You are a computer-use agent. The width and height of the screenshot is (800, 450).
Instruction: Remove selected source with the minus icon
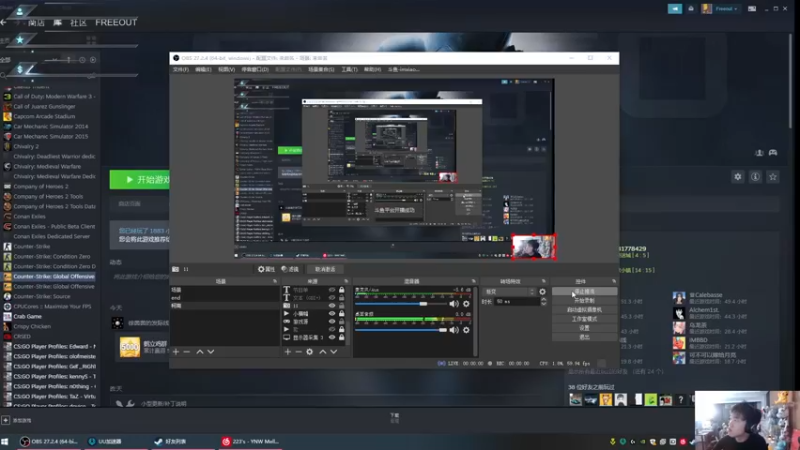click(x=298, y=352)
